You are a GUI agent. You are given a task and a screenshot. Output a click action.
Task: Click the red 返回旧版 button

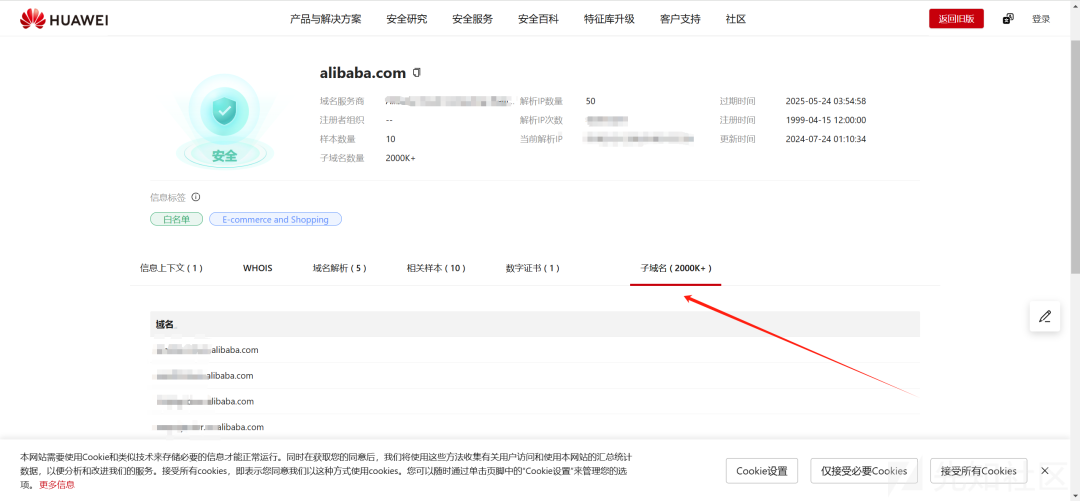[x=956, y=19]
